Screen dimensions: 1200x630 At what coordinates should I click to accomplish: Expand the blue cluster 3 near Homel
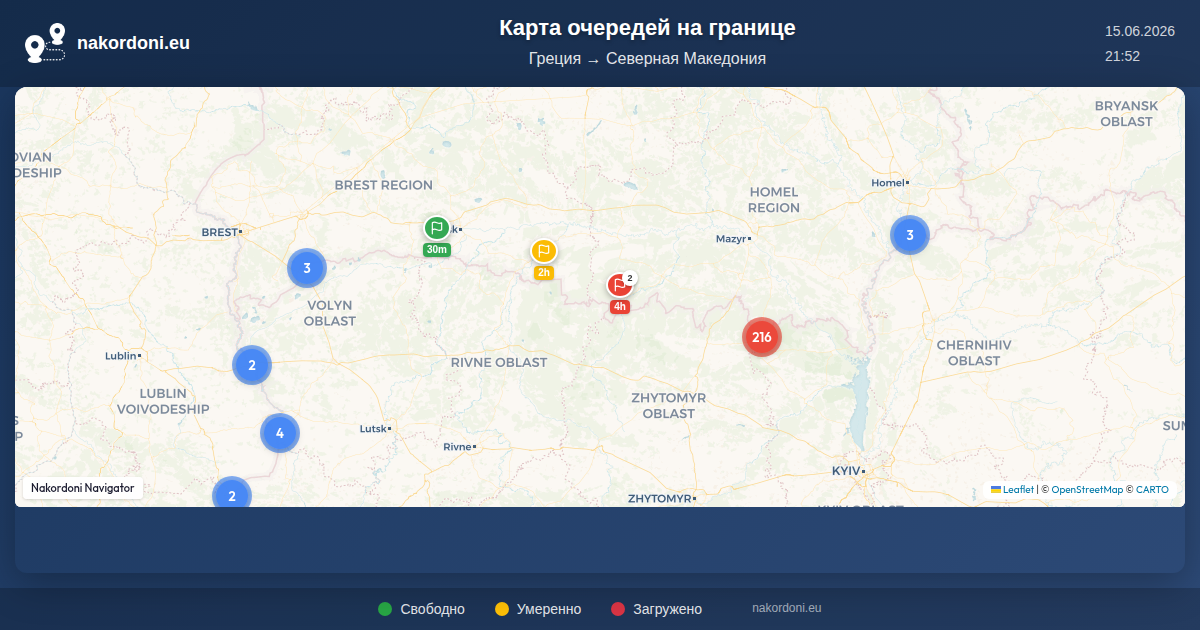point(910,235)
